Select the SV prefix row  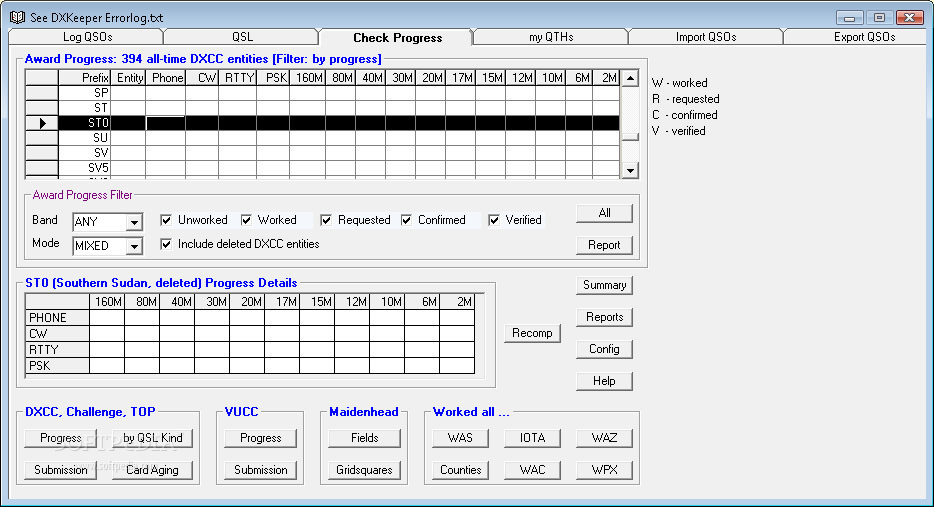tap(322, 153)
